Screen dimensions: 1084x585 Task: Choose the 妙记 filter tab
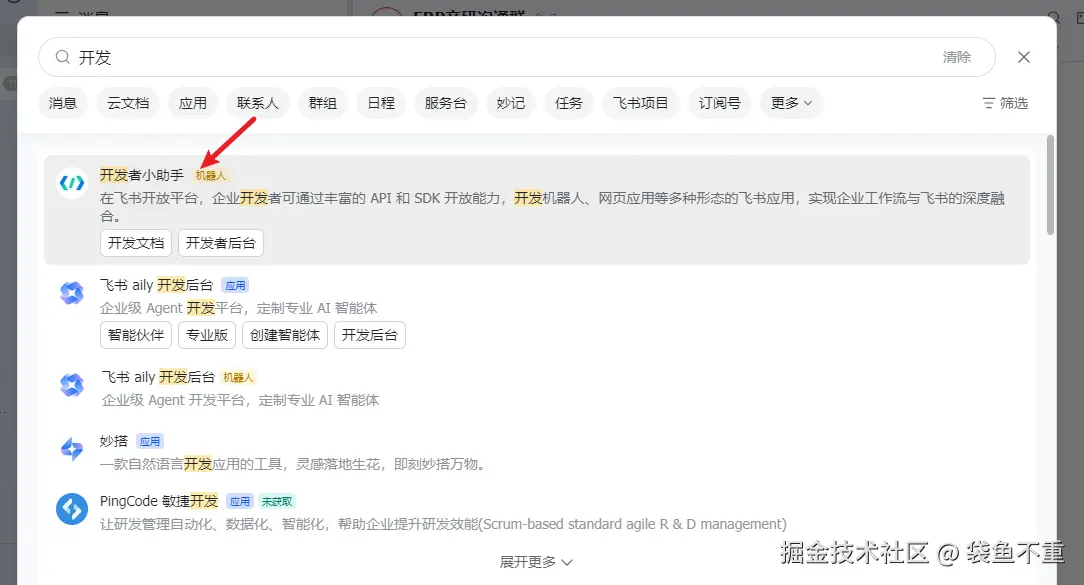pyautogui.click(x=511, y=103)
